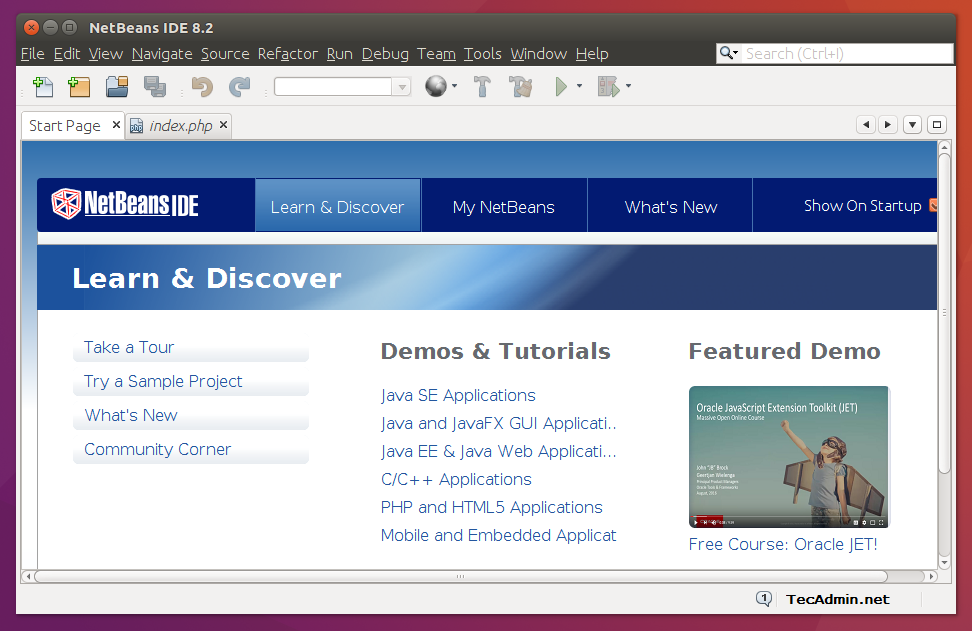The width and height of the screenshot is (972, 631).
Task: Open Java and JavaFX GUI Applications link
Action: click(498, 423)
